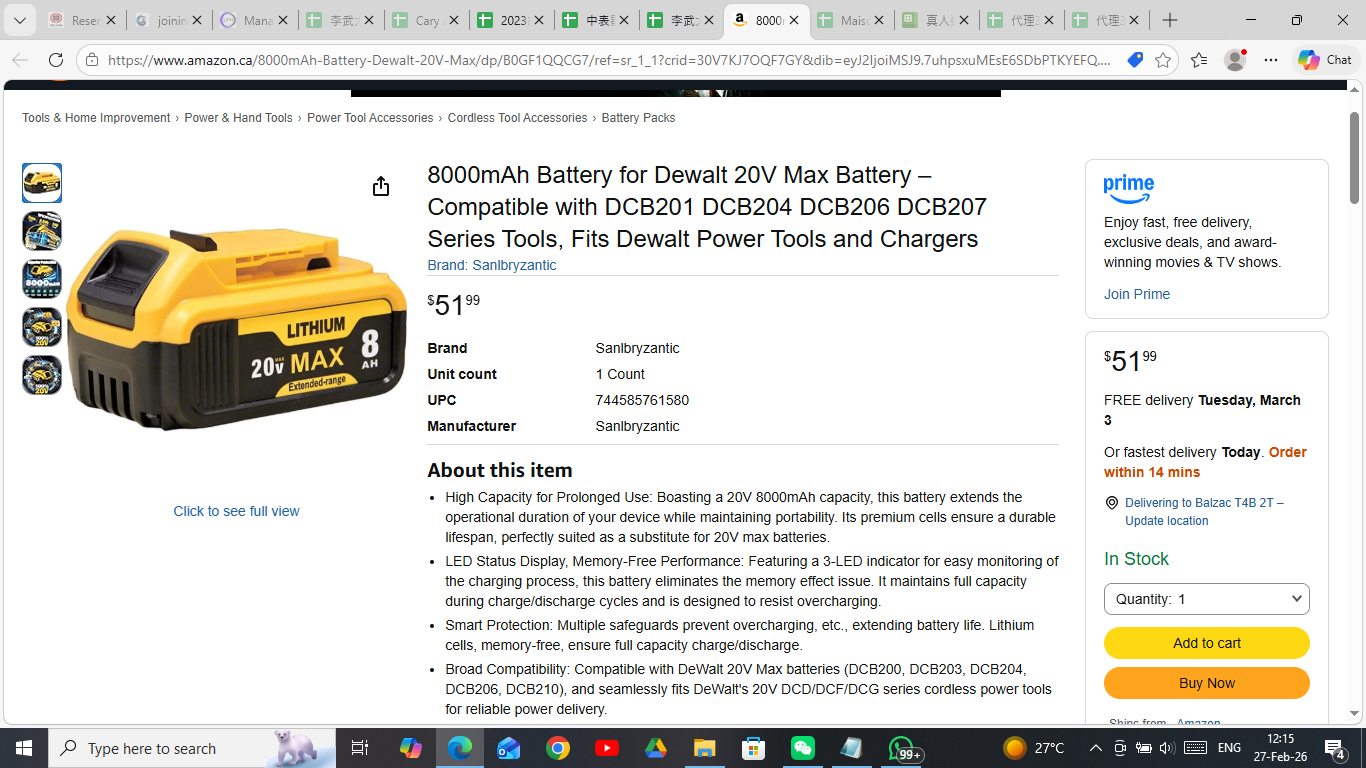Viewport: 1366px width, 768px height.
Task: Open a new browser tab
Action: click(1170, 20)
